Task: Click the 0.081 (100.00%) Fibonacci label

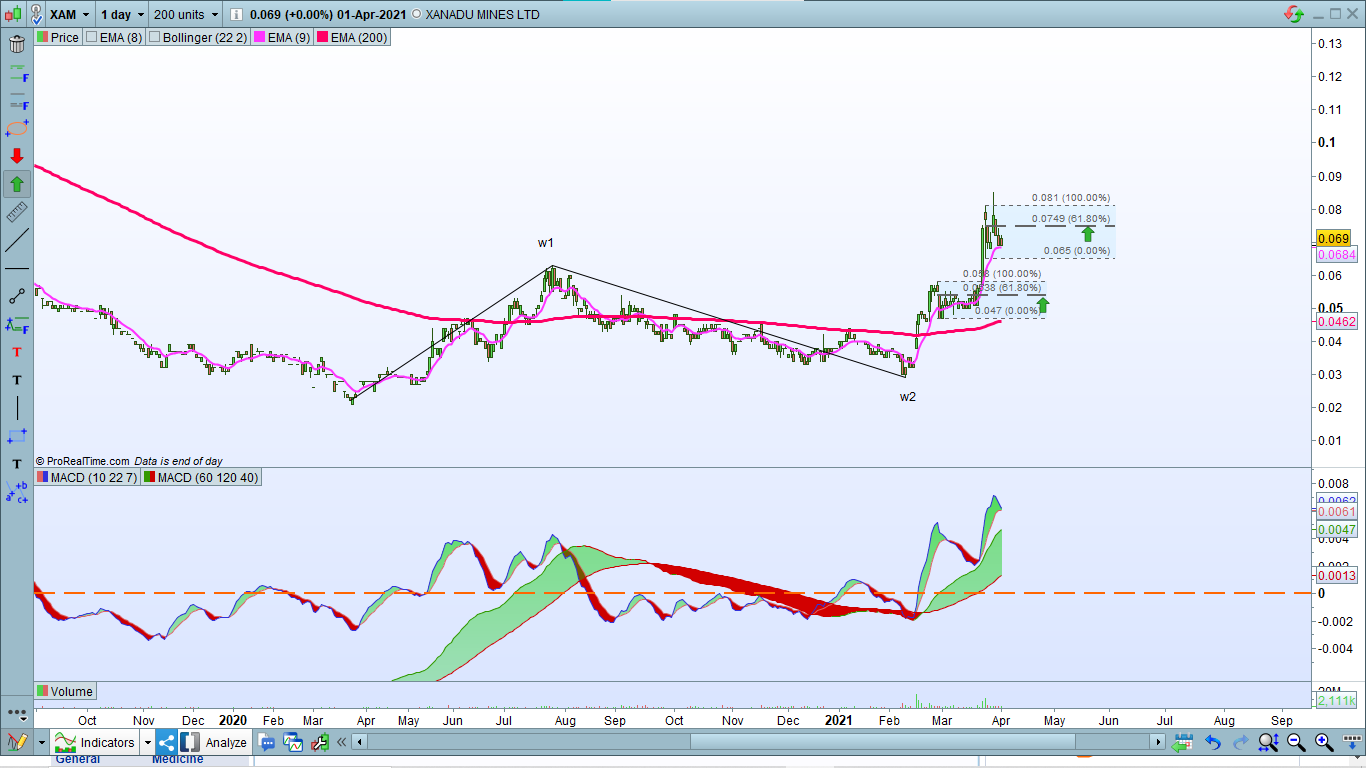Action: coord(1071,198)
